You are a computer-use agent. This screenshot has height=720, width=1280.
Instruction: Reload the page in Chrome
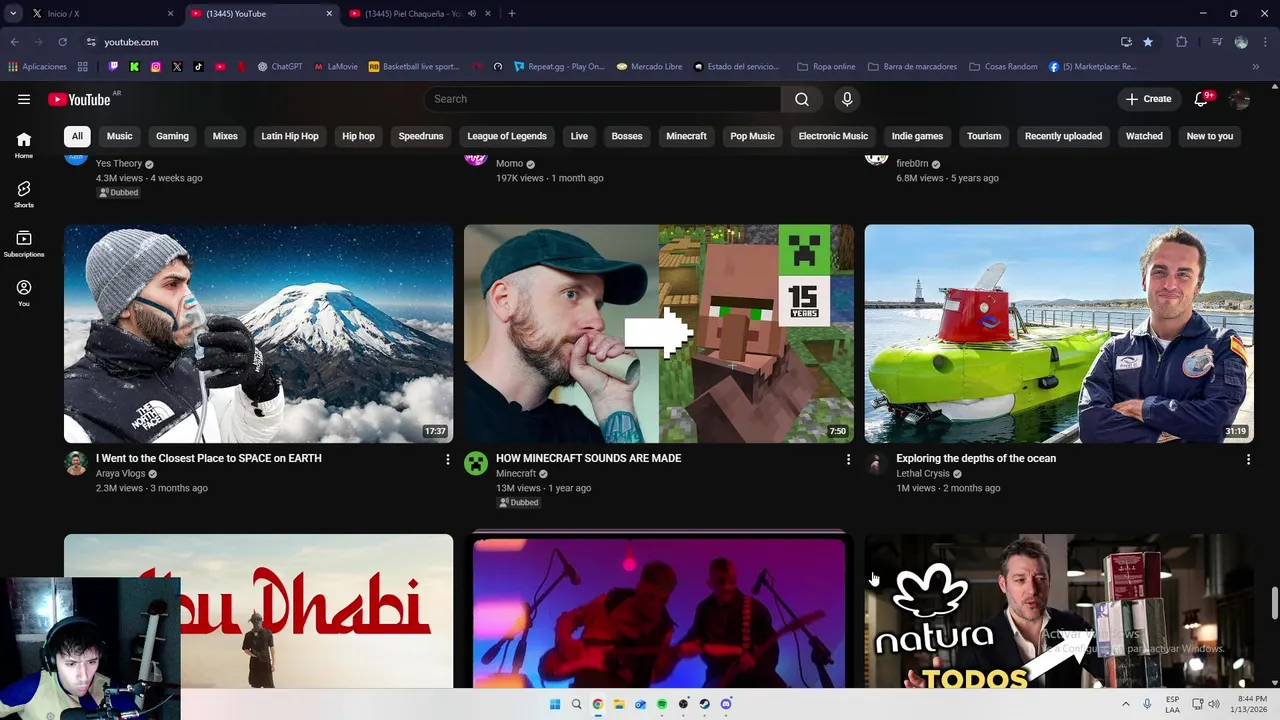[x=62, y=42]
